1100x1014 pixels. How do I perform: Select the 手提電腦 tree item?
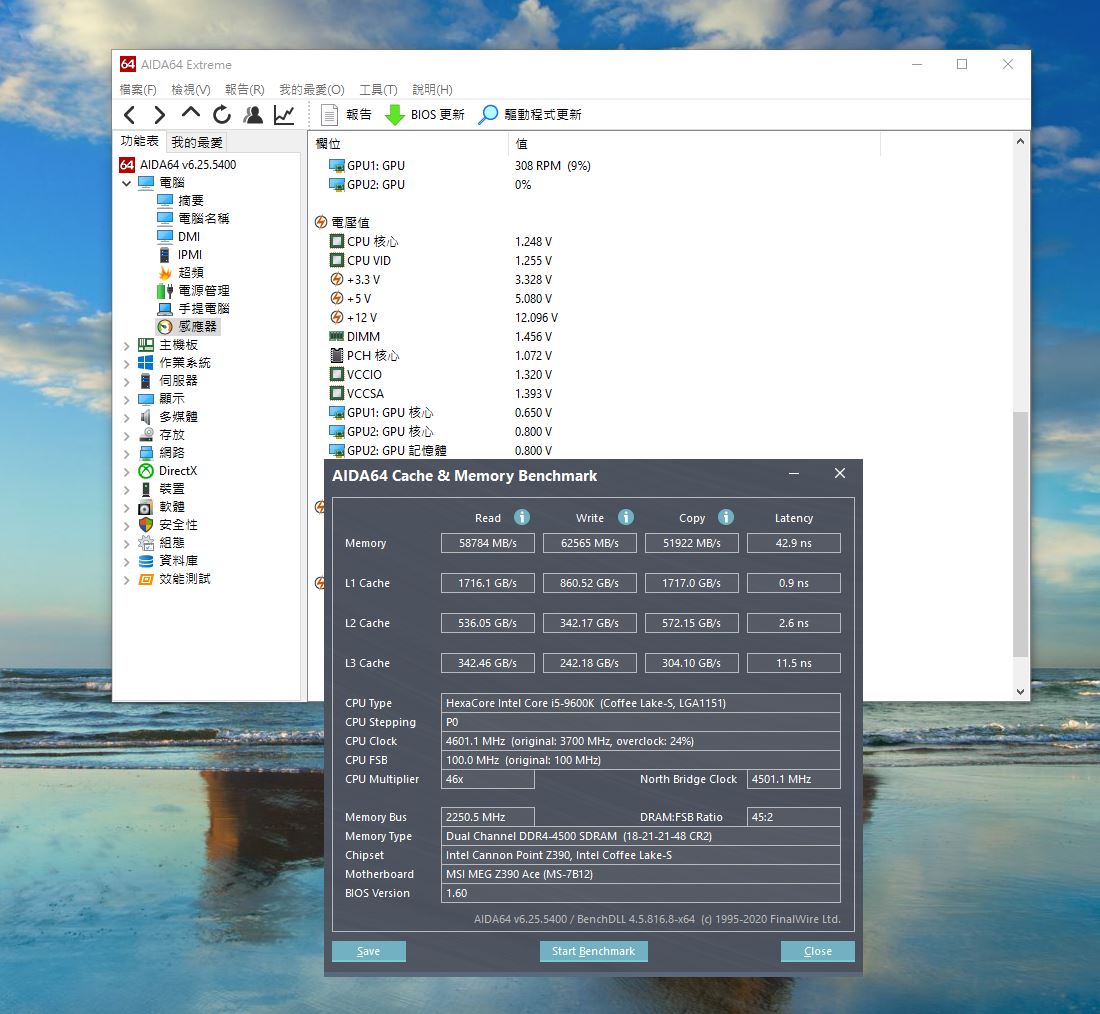pyautogui.click(x=193, y=309)
